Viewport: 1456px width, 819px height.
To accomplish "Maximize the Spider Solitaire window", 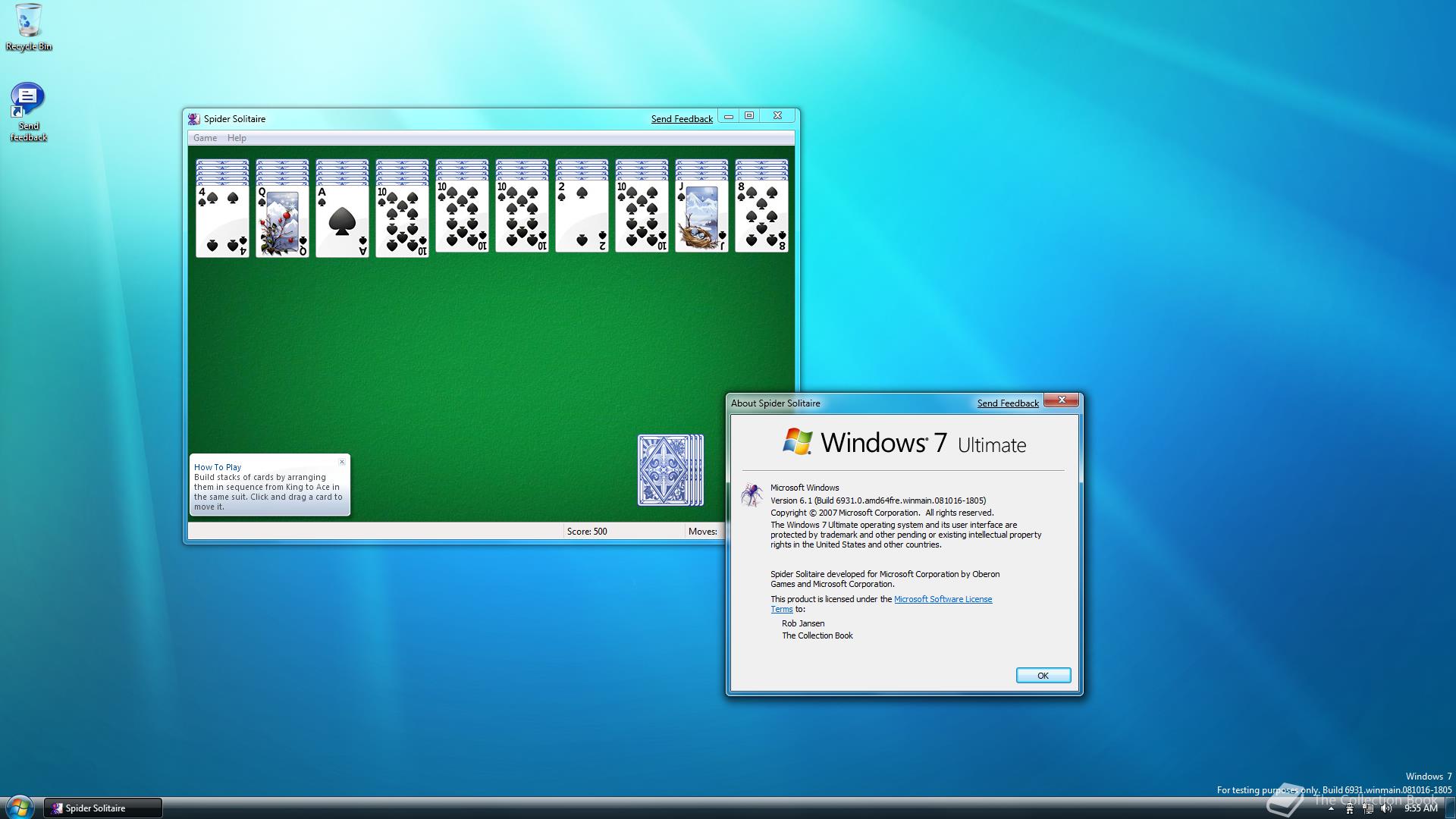I will pos(749,116).
